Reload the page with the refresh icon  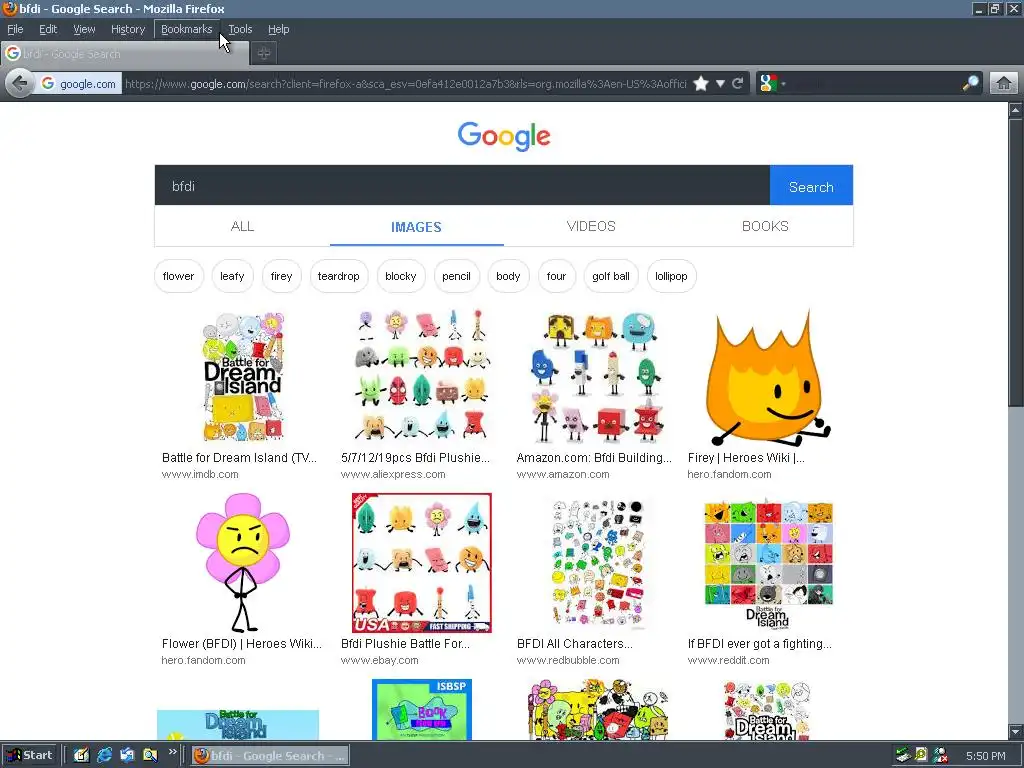point(738,84)
